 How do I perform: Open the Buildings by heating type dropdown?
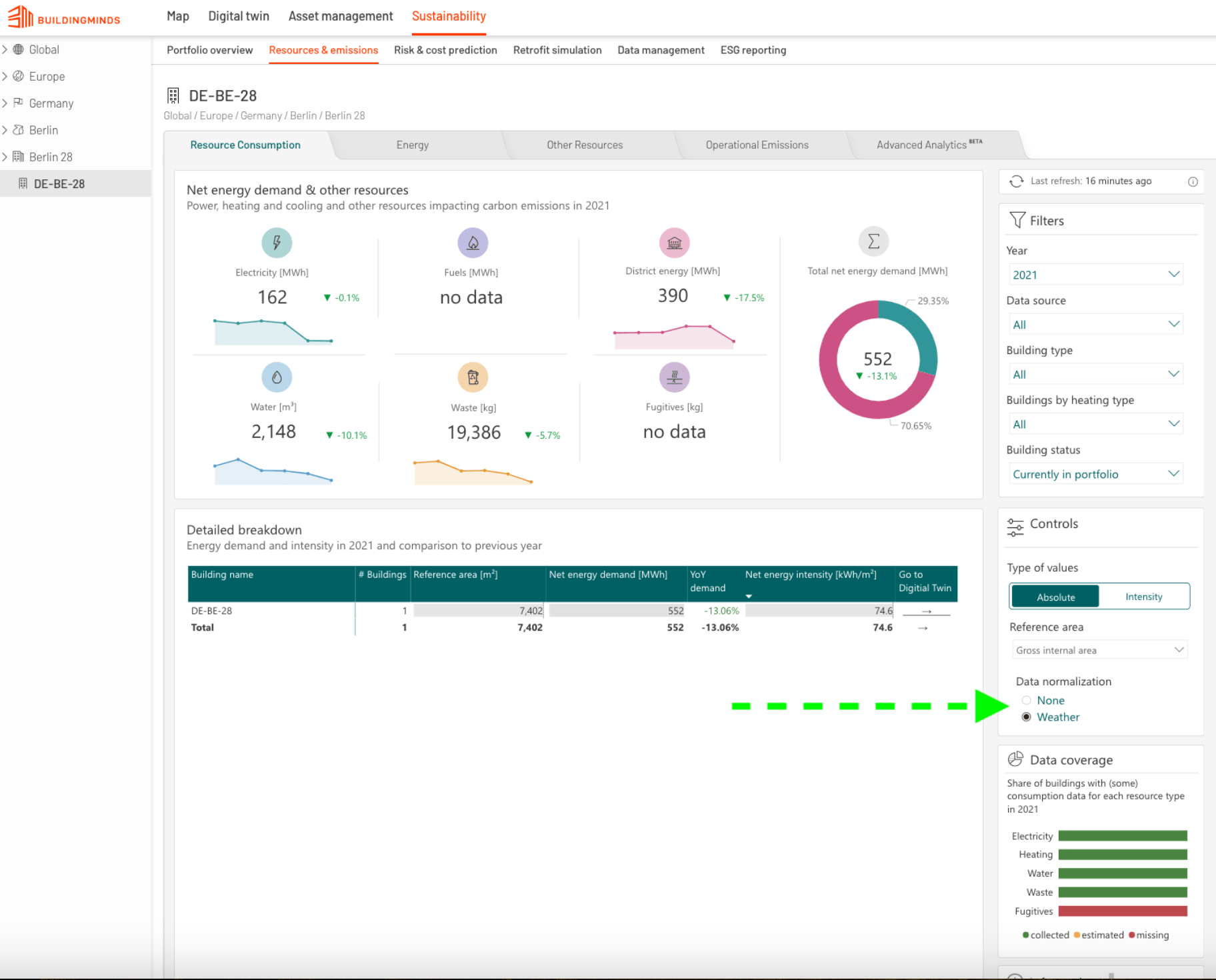pos(1096,424)
